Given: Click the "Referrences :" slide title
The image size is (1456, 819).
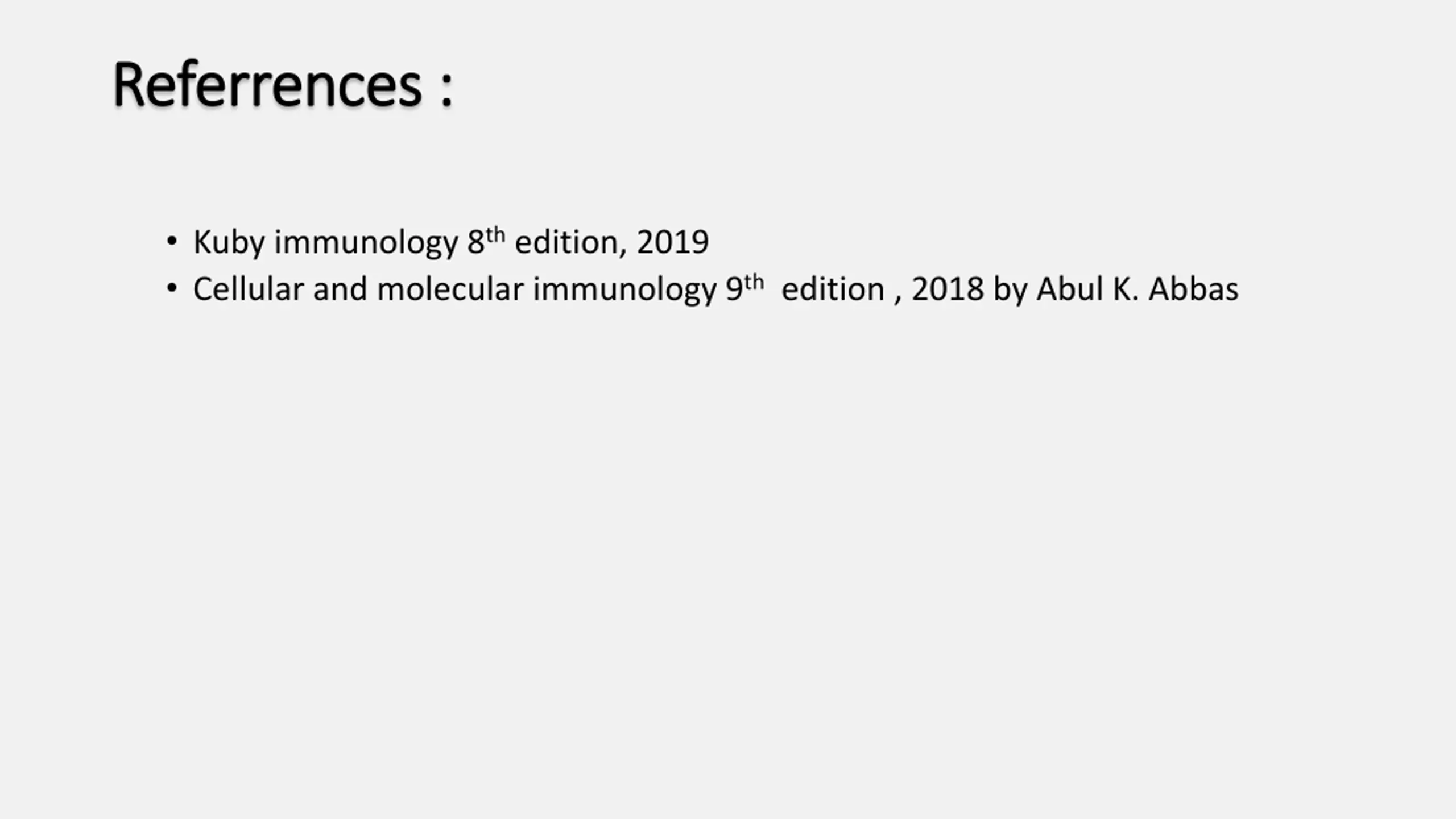Looking at the screenshot, I should click(267, 85).
